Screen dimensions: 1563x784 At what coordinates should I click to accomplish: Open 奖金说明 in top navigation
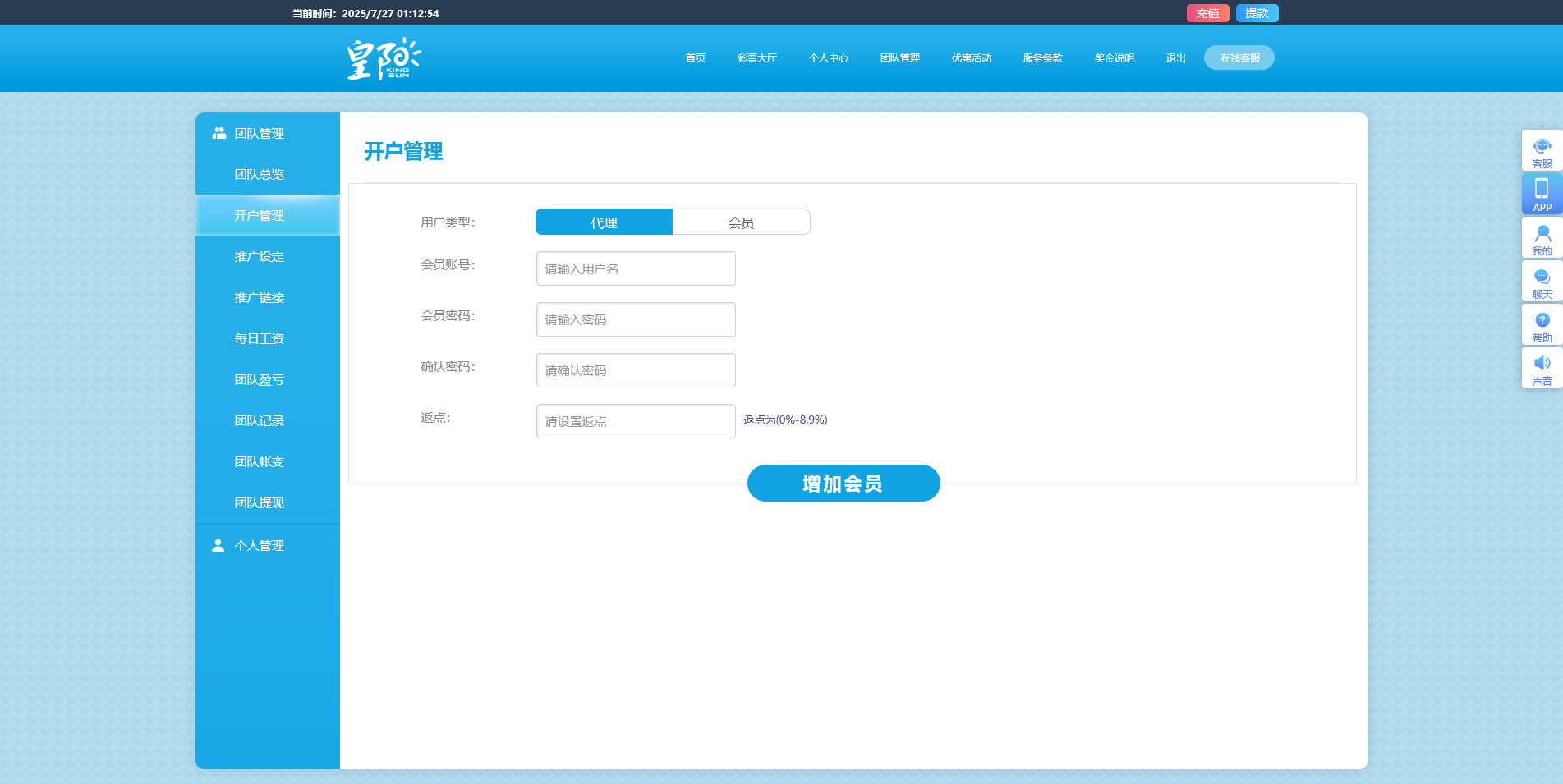(1114, 58)
